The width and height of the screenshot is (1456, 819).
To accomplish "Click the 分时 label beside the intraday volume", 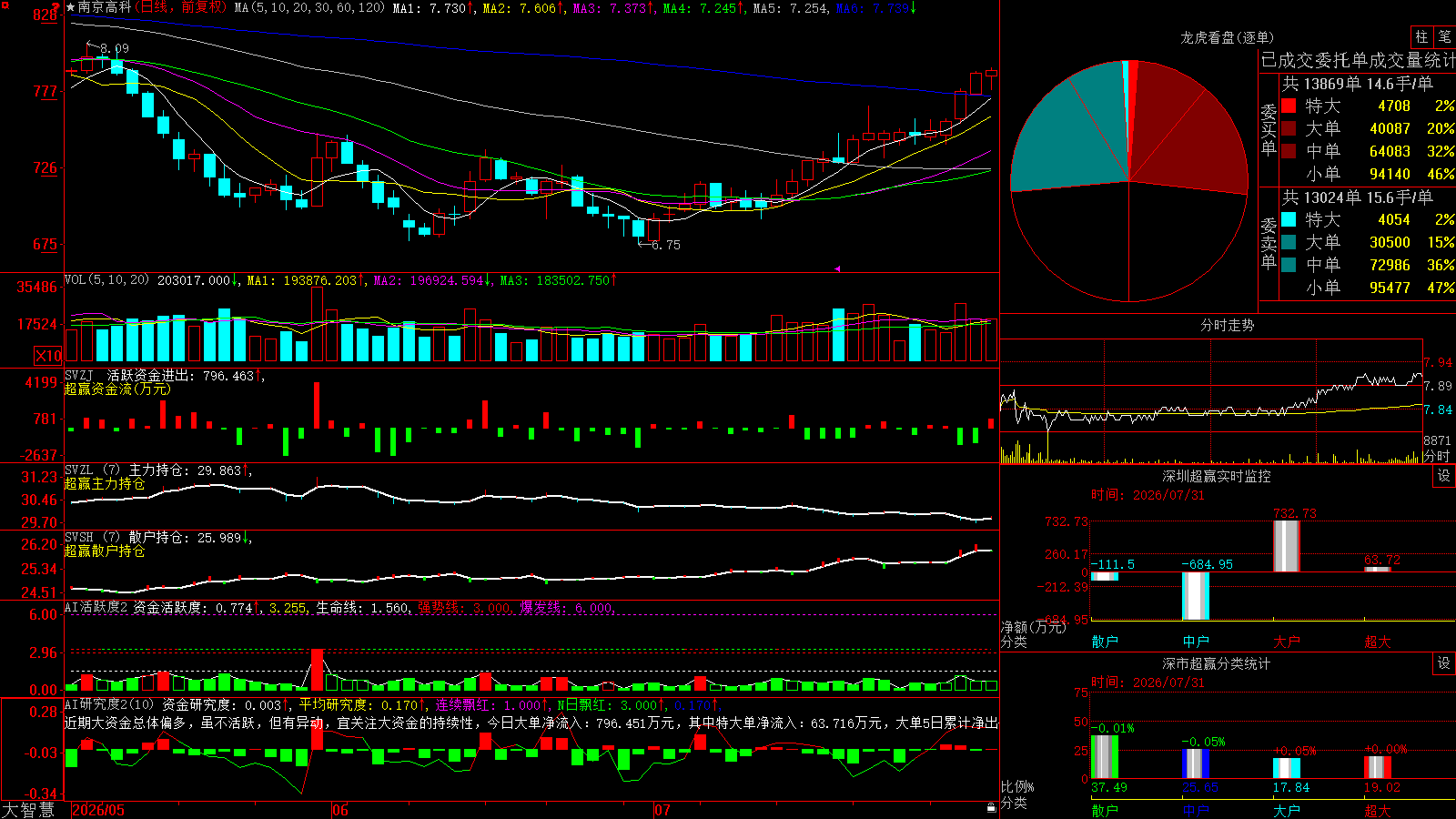I will [1437, 456].
